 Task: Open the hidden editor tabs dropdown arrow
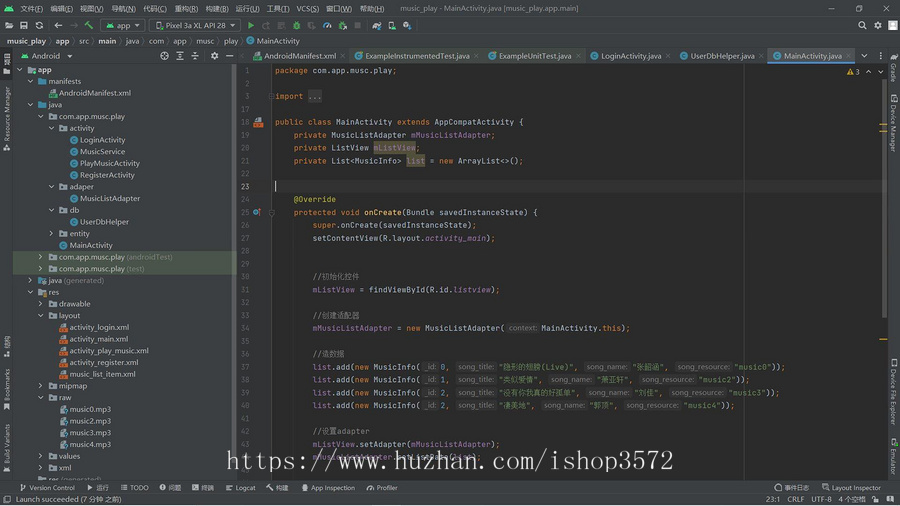[x=864, y=56]
